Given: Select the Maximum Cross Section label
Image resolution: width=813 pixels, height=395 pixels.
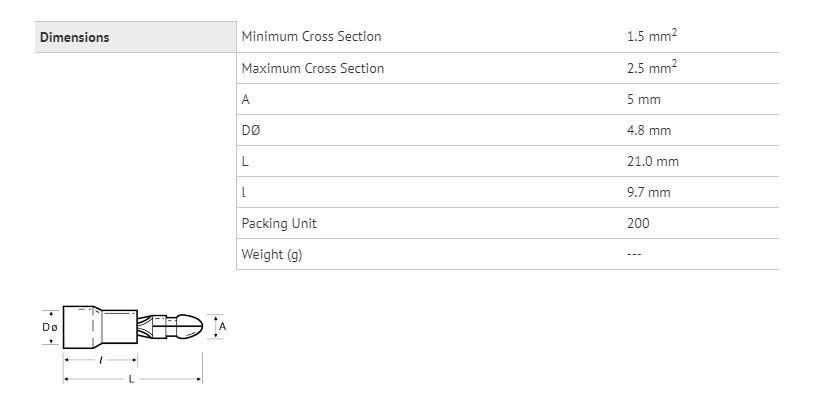Looking at the screenshot, I should 313,68.
